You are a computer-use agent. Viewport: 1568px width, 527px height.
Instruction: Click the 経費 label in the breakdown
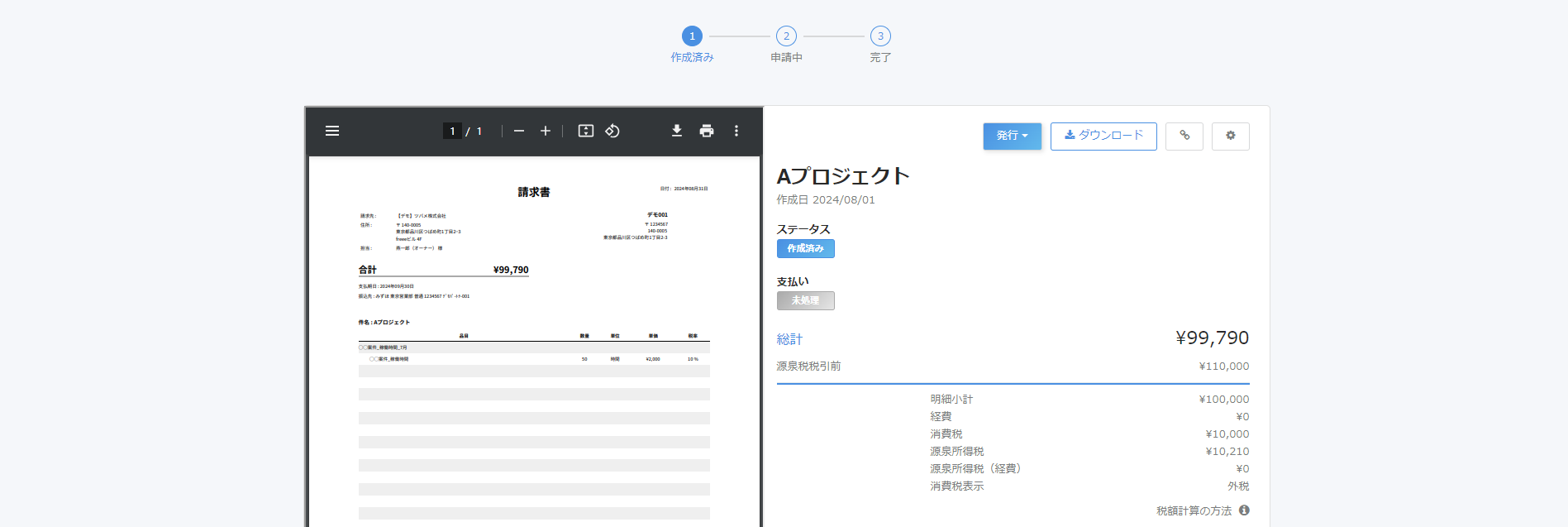tap(941, 417)
